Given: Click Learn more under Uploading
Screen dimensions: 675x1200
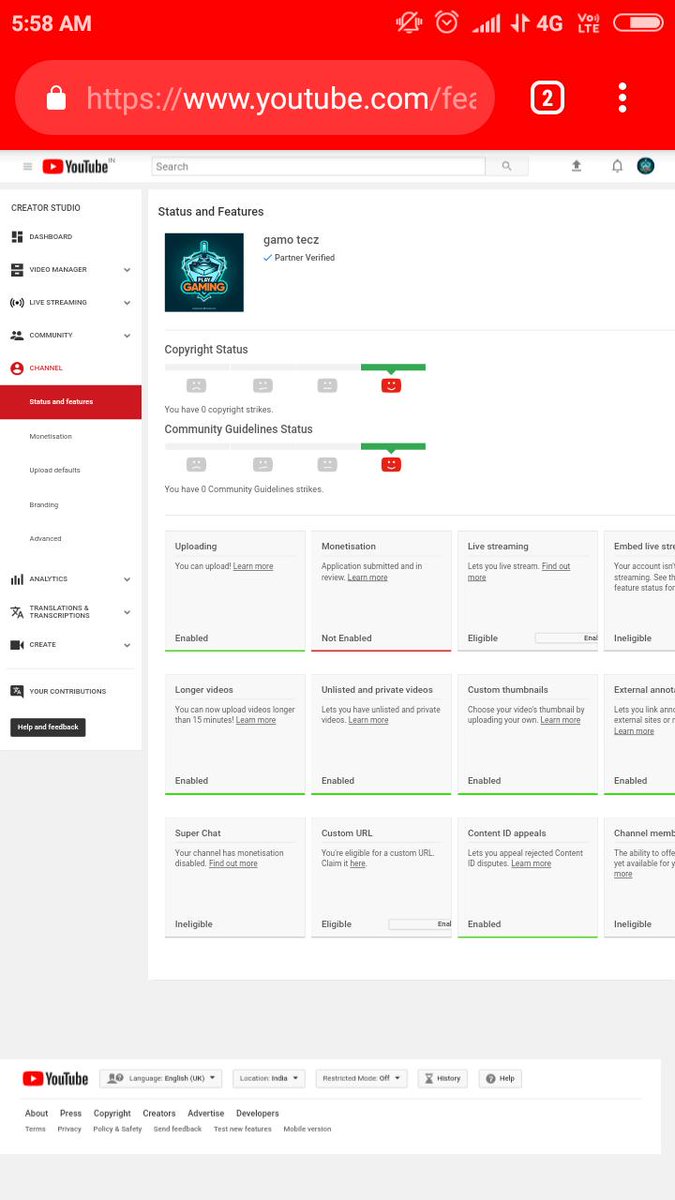Looking at the screenshot, I should pos(253,566).
